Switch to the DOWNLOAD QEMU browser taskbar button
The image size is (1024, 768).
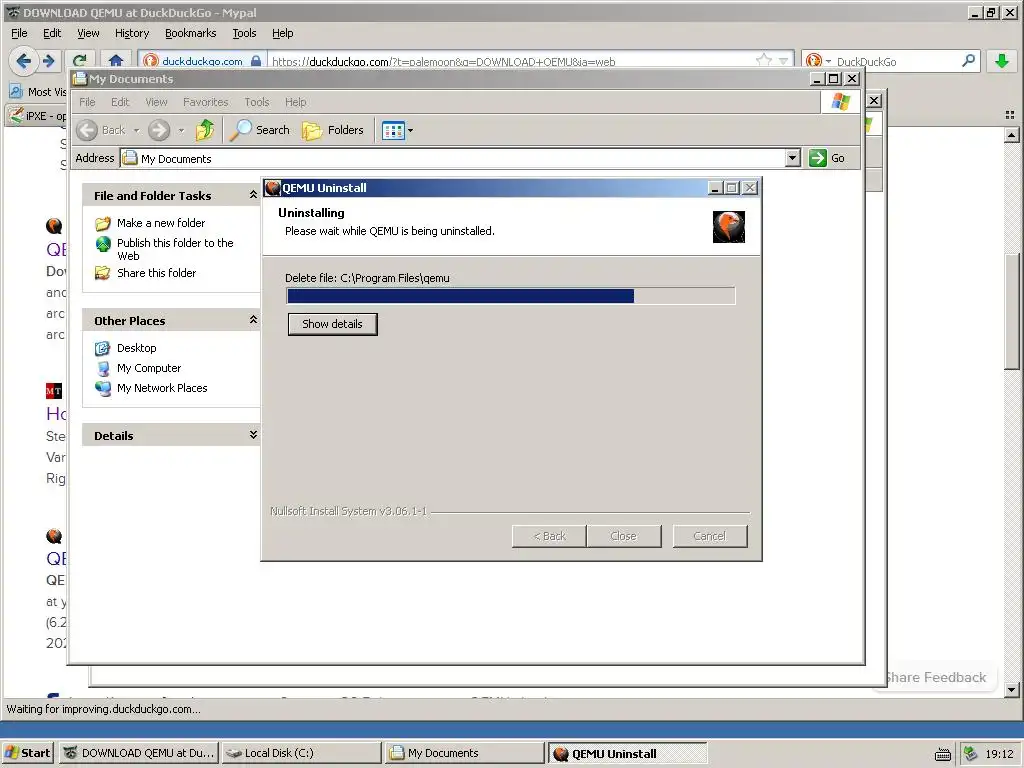(x=139, y=753)
